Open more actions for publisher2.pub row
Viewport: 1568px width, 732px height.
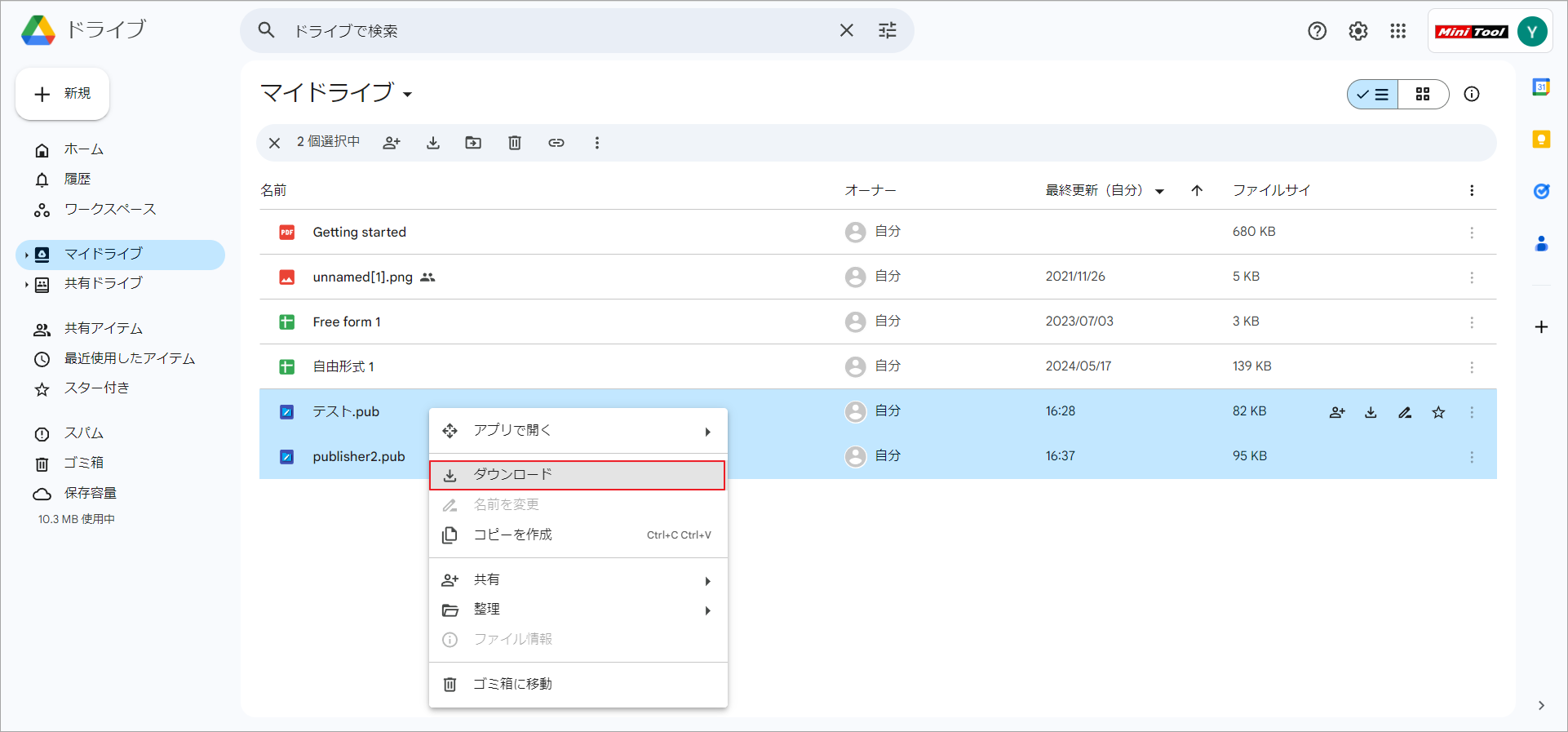coord(1472,457)
